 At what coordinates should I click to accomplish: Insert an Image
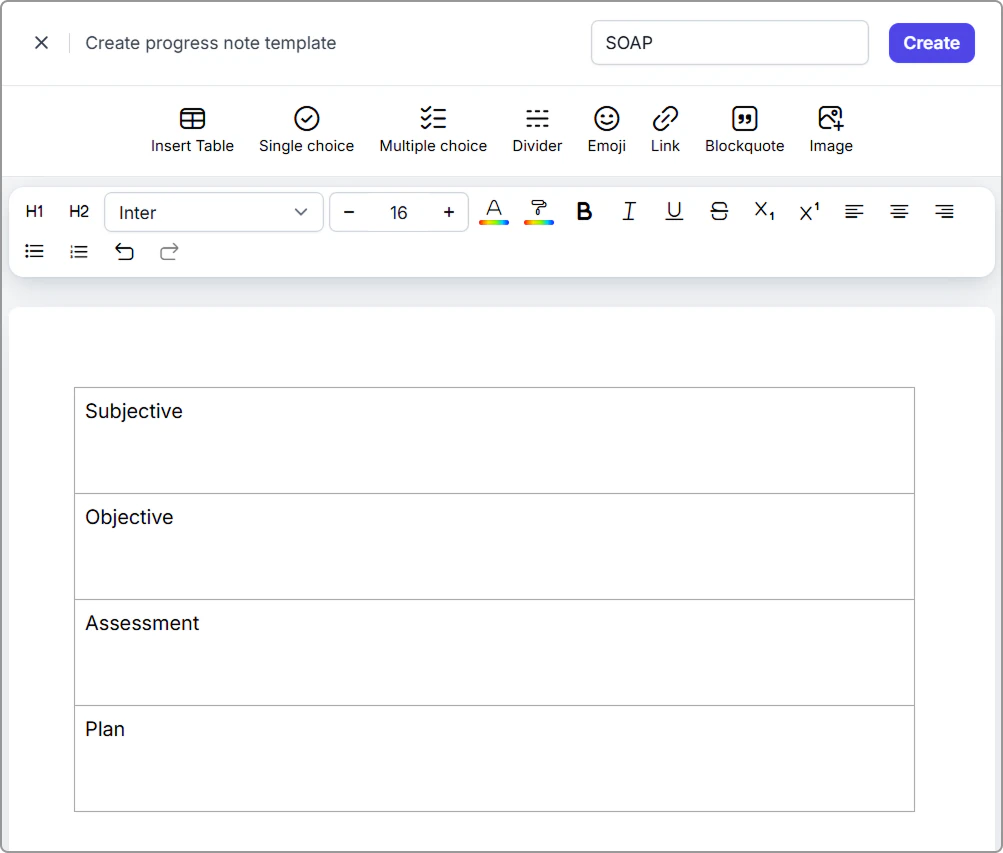tap(830, 130)
